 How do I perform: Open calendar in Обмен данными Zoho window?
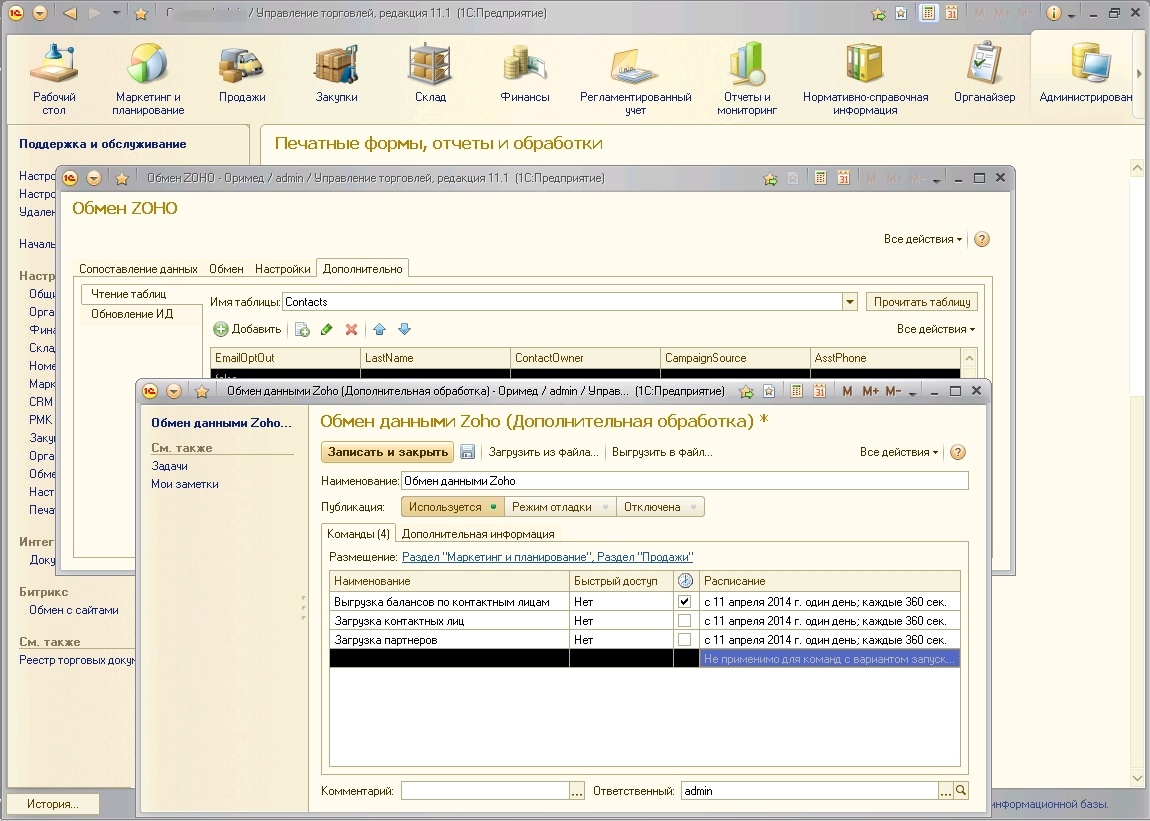point(819,391)
